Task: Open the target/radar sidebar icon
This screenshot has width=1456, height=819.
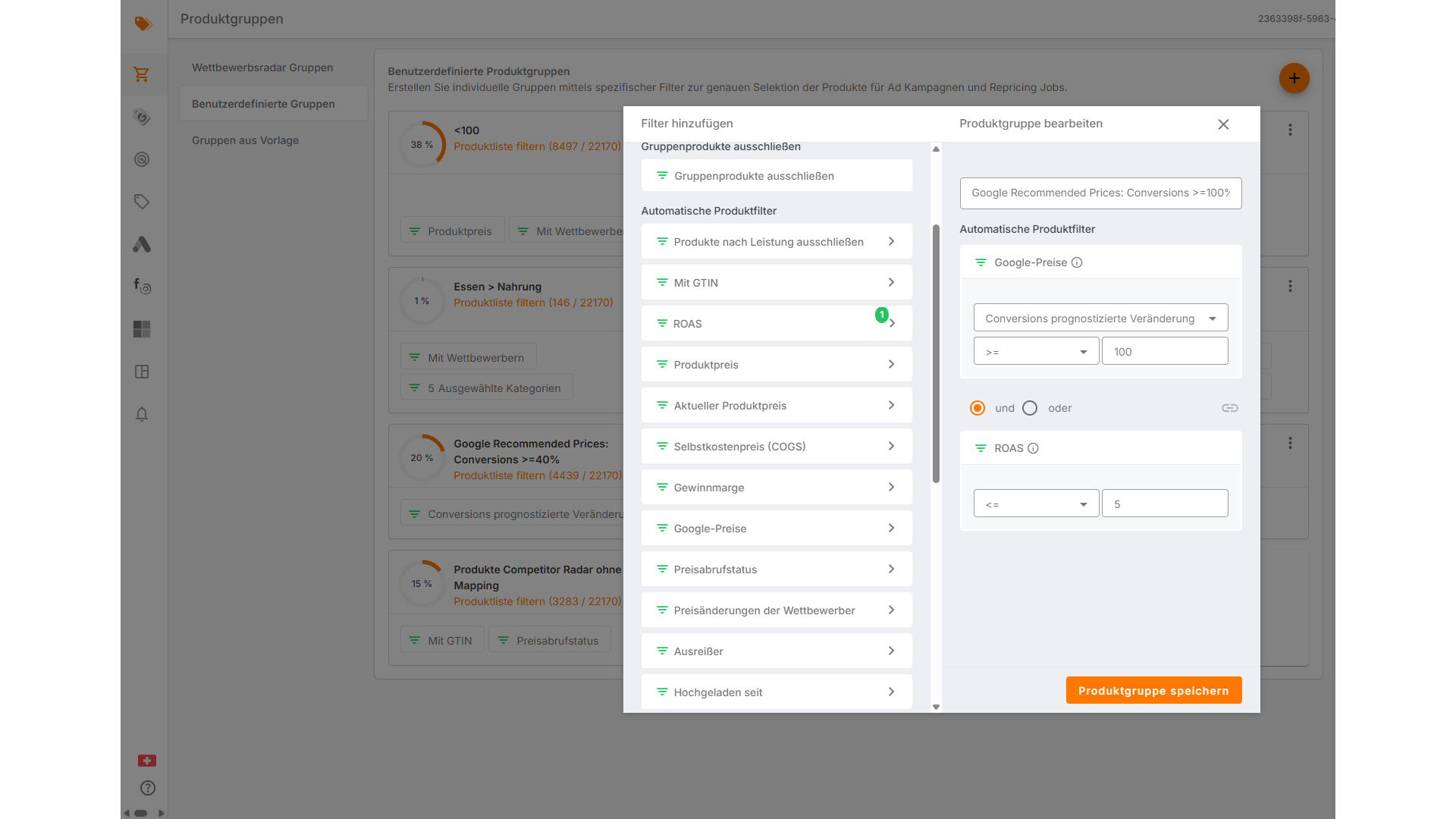Action: [142, 159]
